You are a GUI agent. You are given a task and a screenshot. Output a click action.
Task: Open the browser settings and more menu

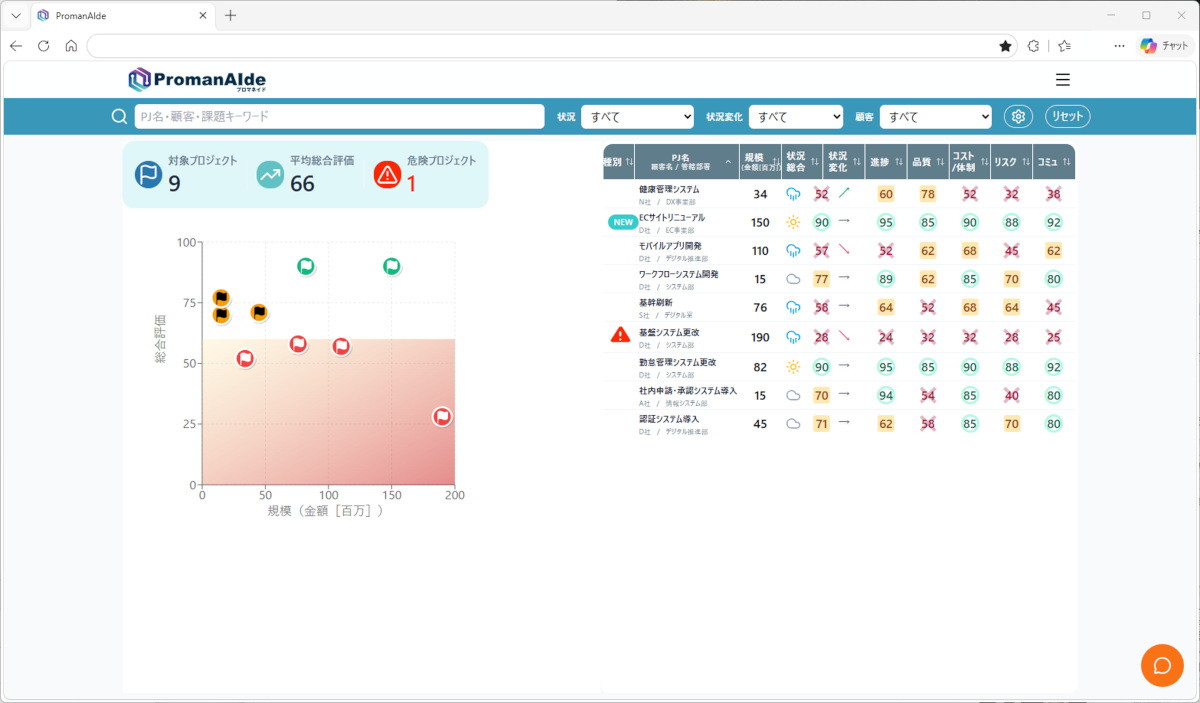tap(1119, 46)
